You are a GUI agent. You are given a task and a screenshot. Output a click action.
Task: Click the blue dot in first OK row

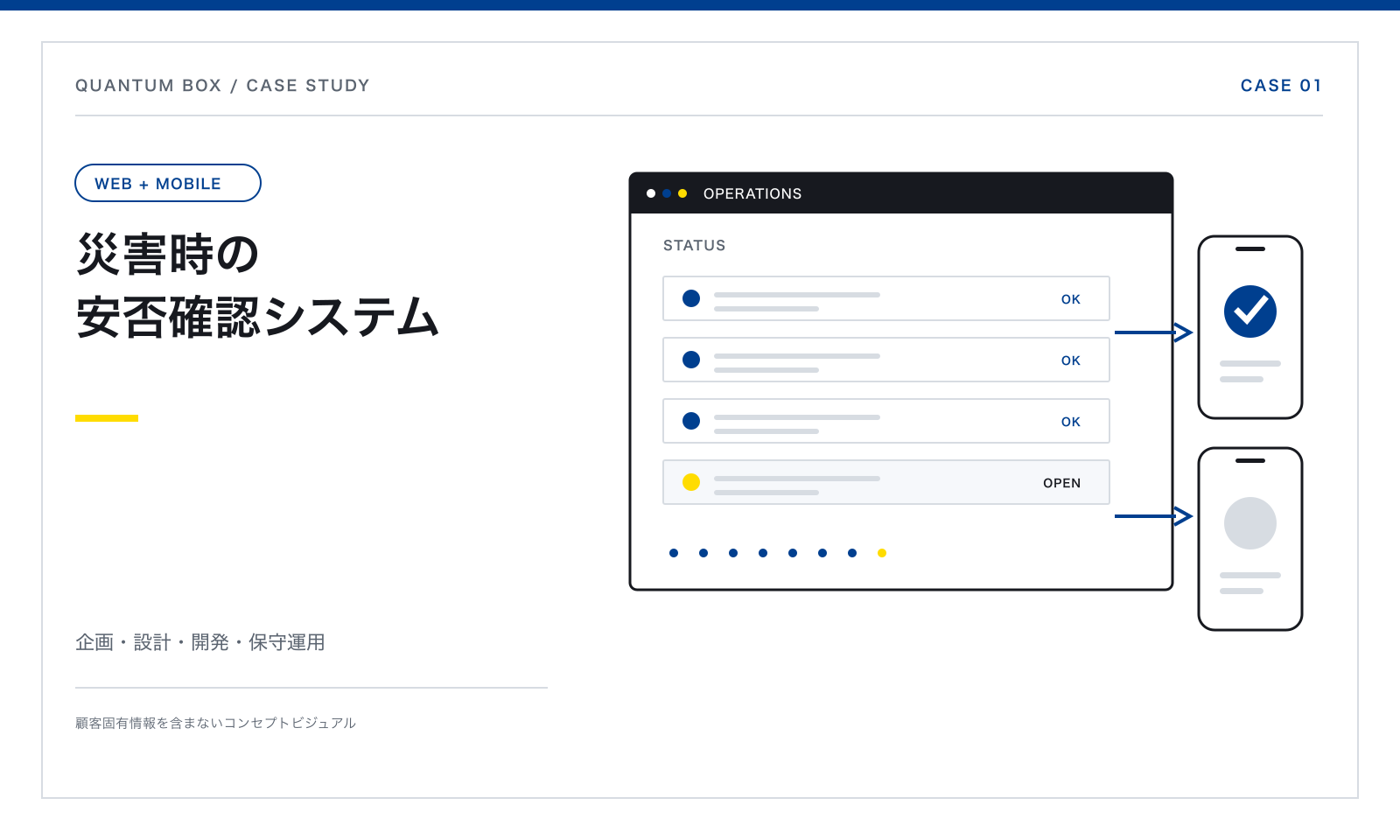(691, 298)
